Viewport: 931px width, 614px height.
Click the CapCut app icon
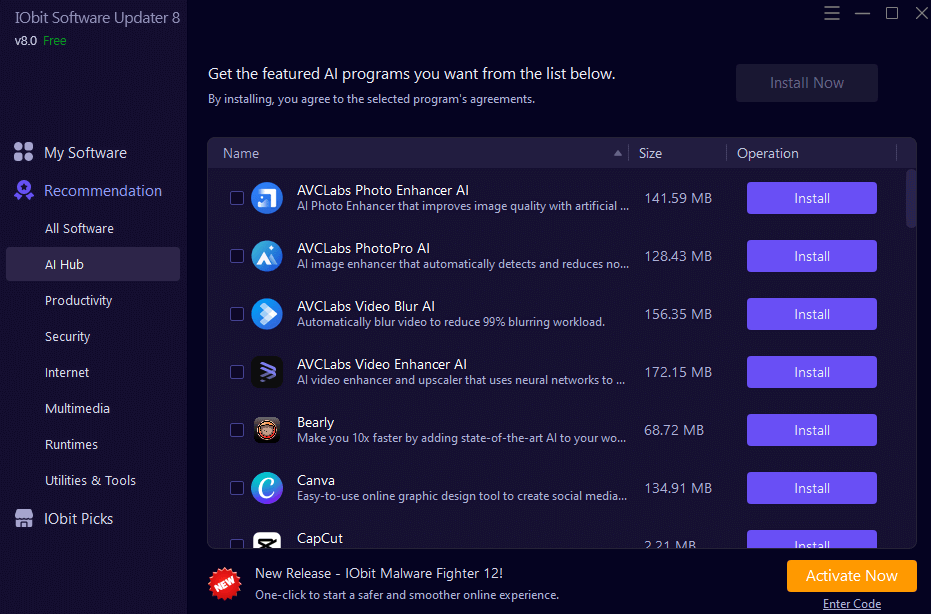(267, 542)
